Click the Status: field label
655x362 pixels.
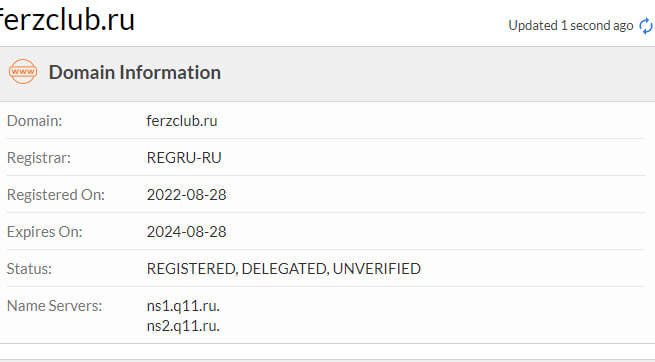[x=29, y=269]
